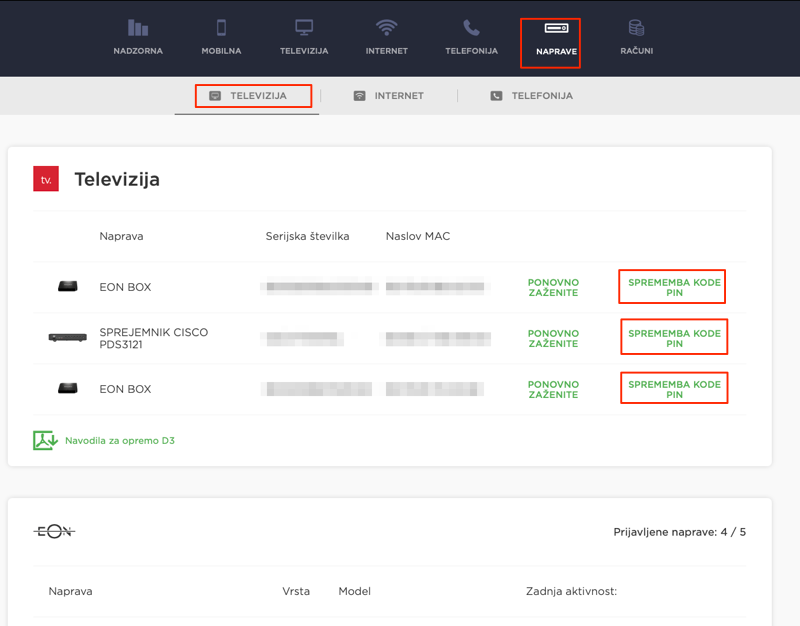Click the small TV icon in the Televizija sub-tab
This screenshot has height=626, width=800.
[215, 96]
